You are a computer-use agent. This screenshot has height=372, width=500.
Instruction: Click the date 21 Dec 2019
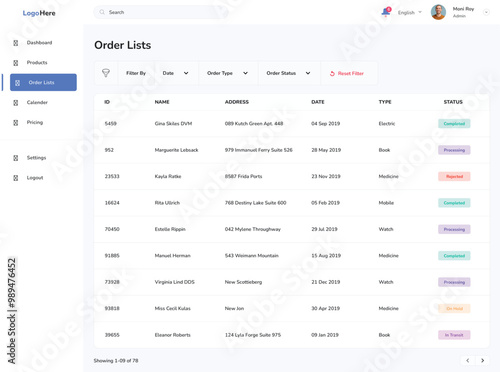(326, 282)
